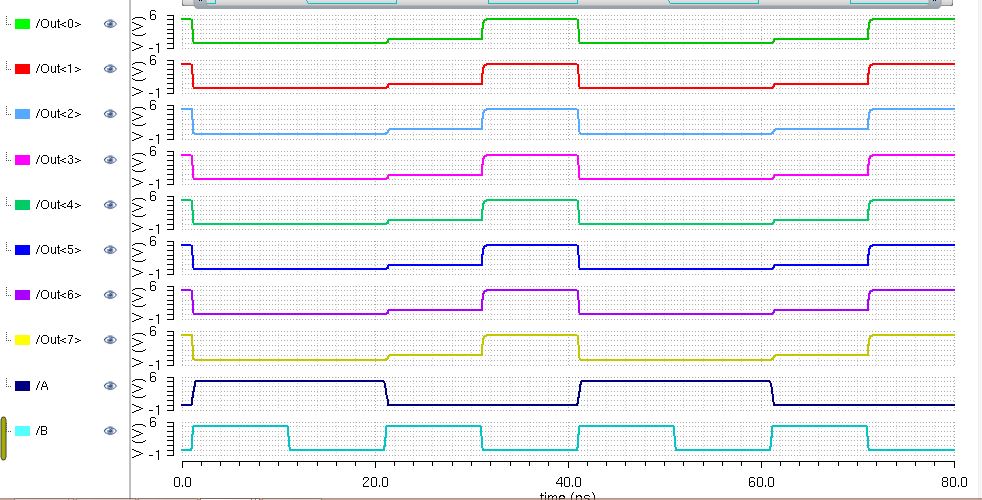Click the V (V) axis label of /A strip
This screenshot has width=982, height=500.
coord(139,396)
